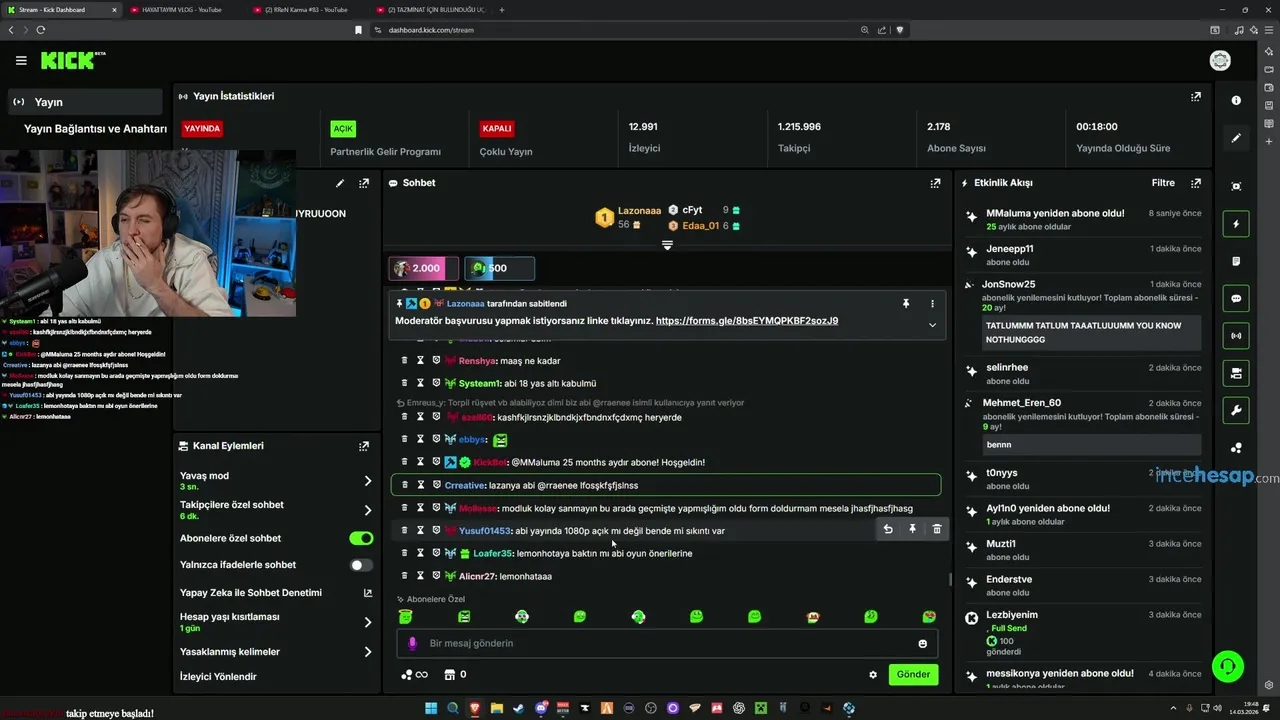Expand Yasaklanmış kelimeler settings
Screen dimensions: 1280x720
pyautogui.click(x=368, y=652)
